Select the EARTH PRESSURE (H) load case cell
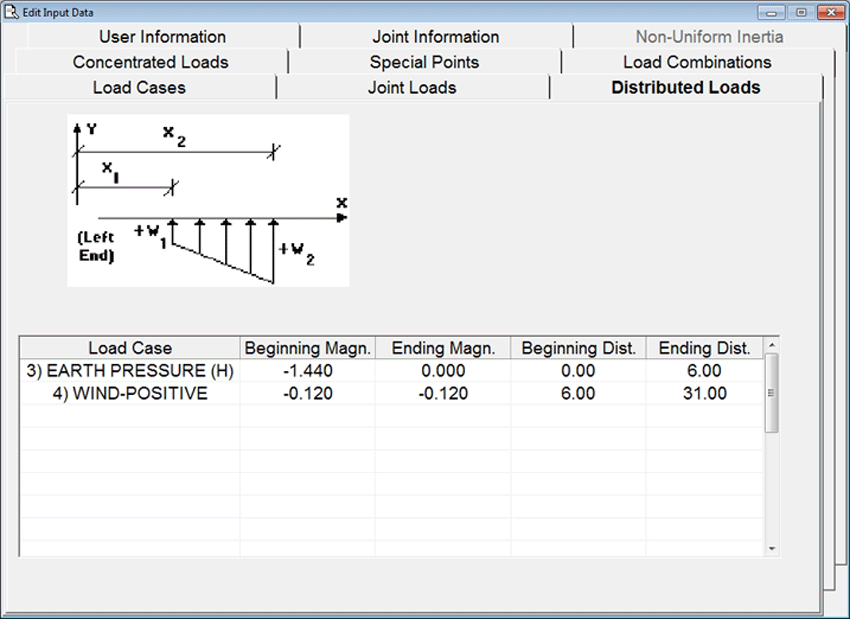Image resolution: width=850 pixels, height=619 pixels. (130, 371)
